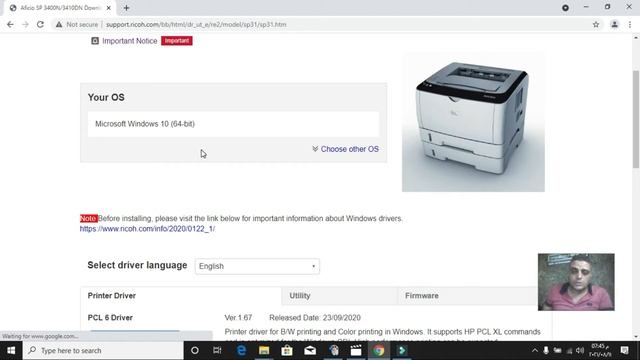Switch to the Printer Driver tab

pos(181,296)
